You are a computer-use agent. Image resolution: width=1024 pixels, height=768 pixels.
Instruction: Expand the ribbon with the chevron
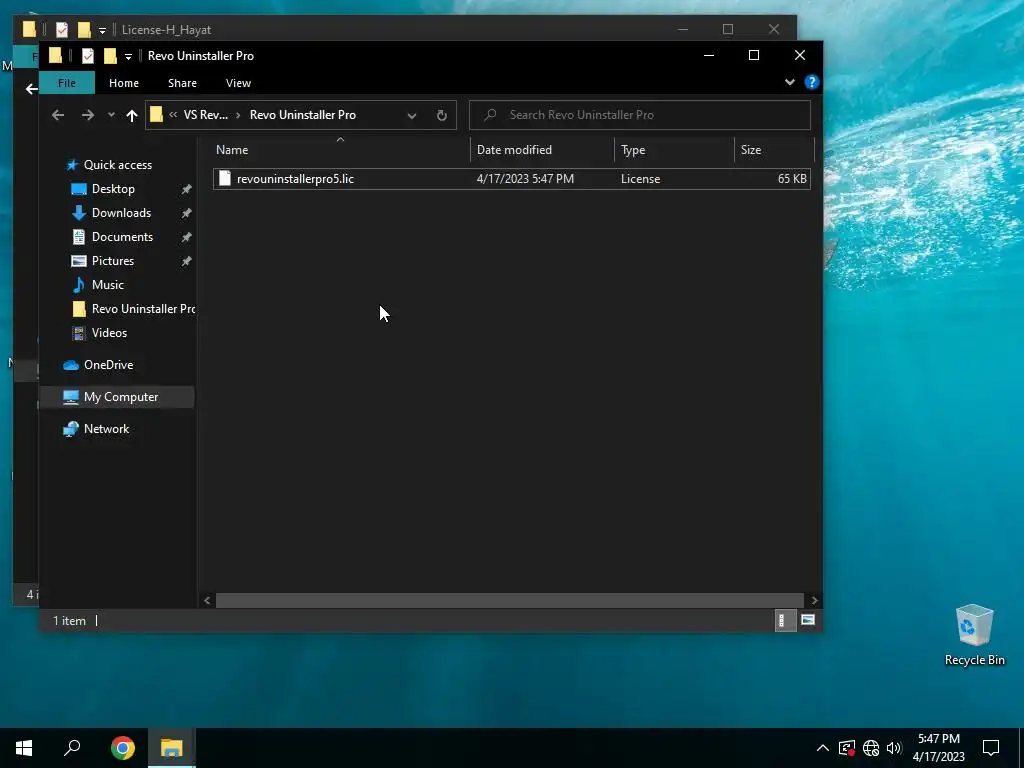tap(790, 82)
